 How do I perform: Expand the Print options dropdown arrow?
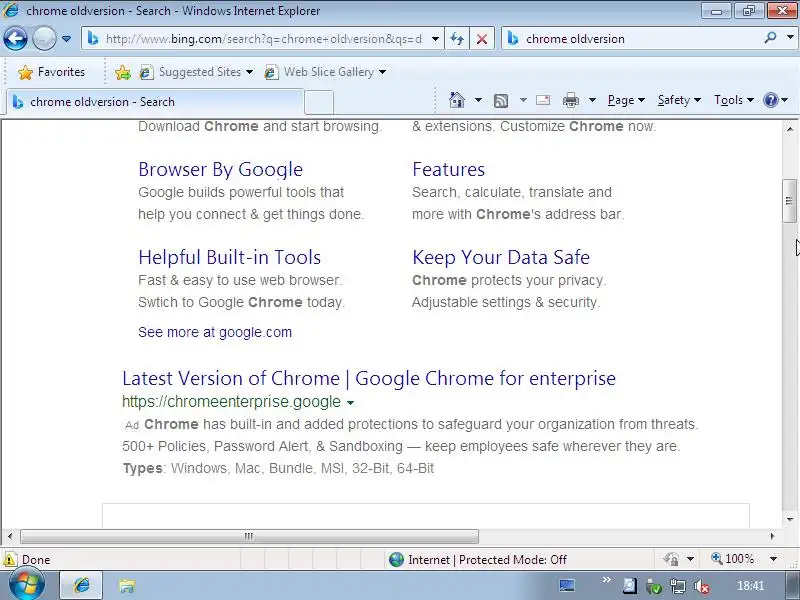pyautogui.click(x=592, y=100)
